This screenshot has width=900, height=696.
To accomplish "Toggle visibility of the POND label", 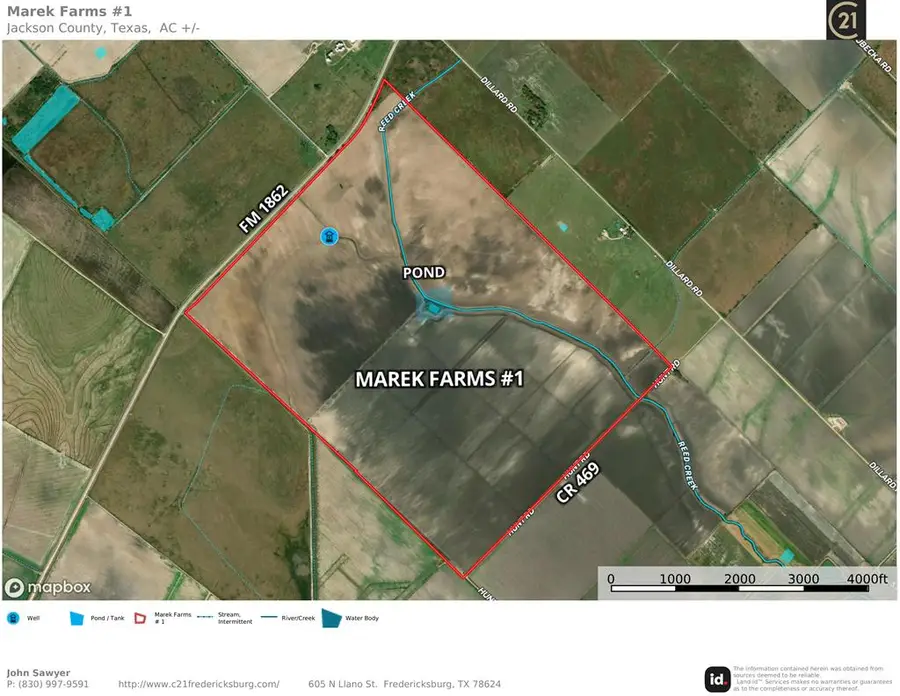I will [x=423, y=272].
